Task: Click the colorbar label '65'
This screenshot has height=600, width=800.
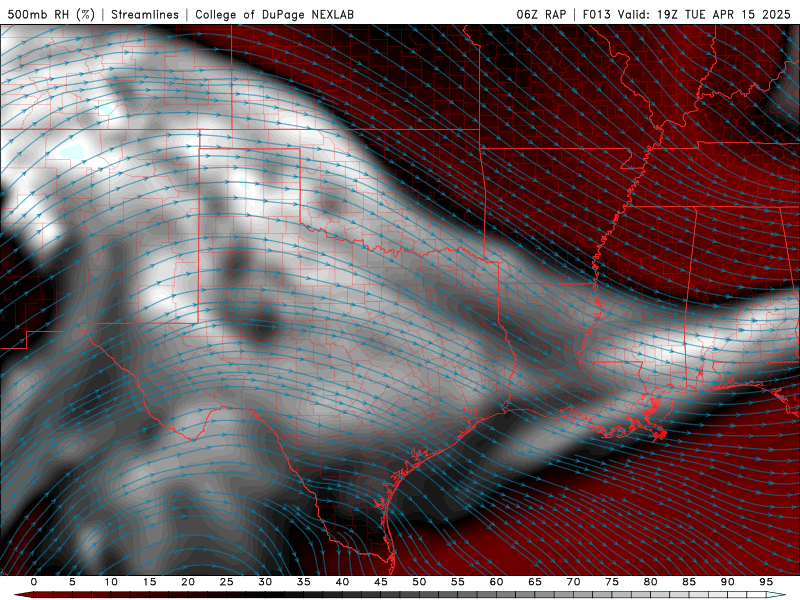Action: click(x=535, y=582)
